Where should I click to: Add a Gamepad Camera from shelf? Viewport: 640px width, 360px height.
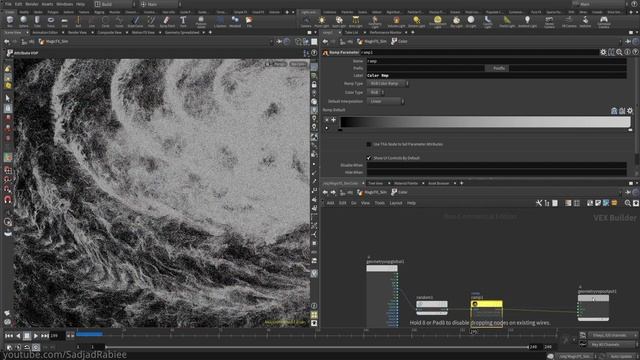(x=604, y=21)
